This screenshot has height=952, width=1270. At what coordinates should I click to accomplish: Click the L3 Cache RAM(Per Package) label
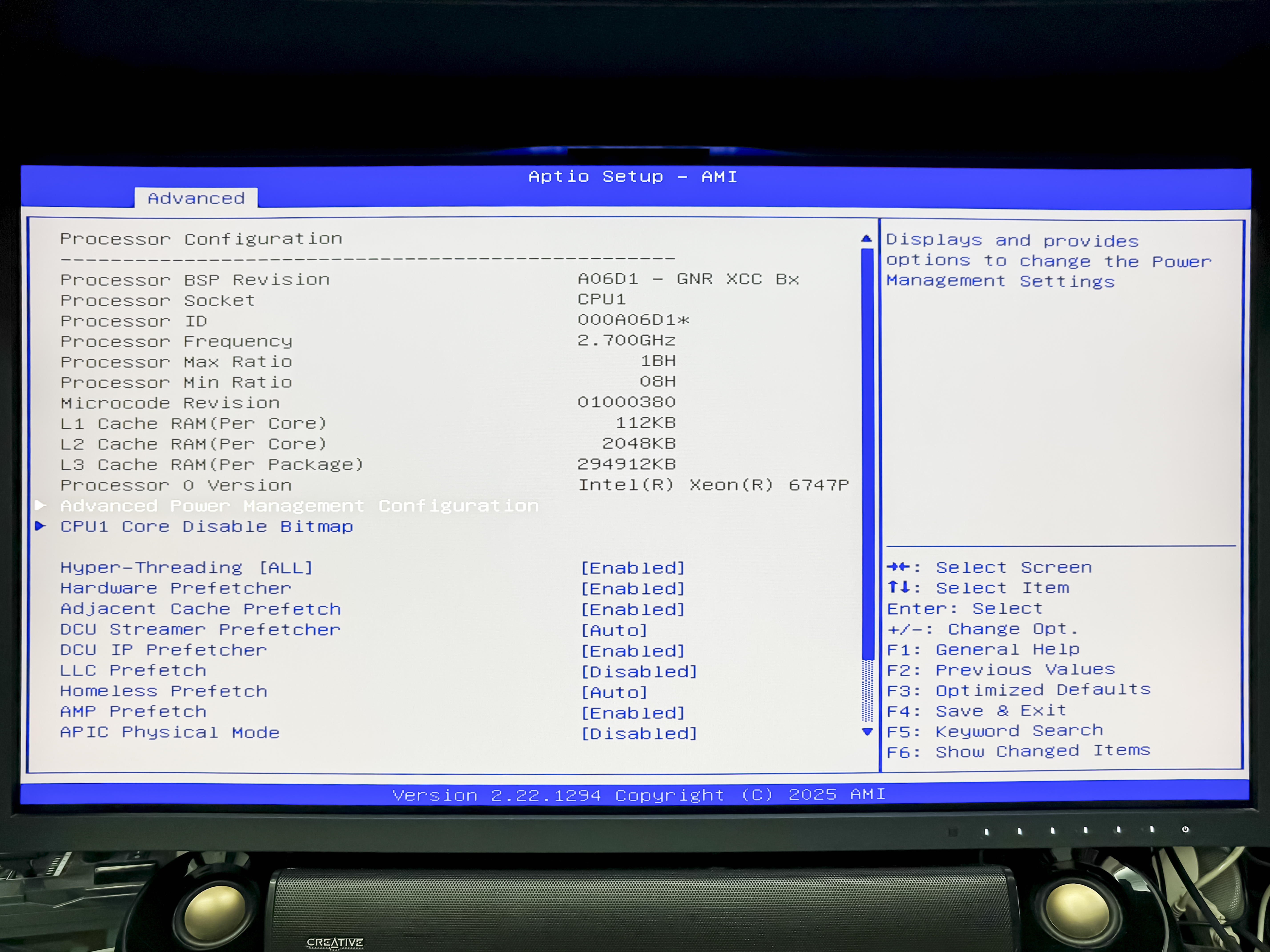point(212,465)
